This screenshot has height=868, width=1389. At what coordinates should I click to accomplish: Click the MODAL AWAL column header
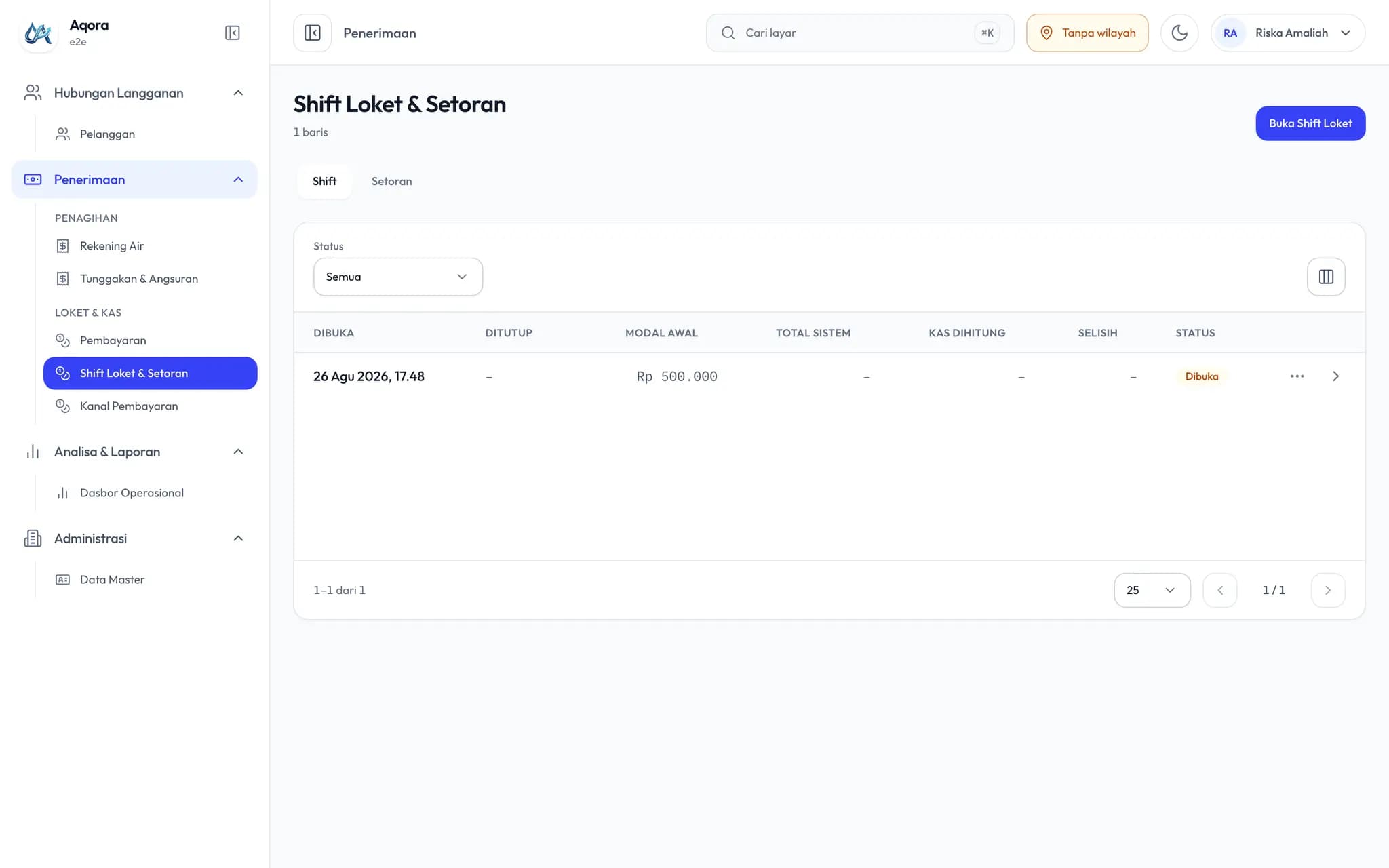point(661,333)
